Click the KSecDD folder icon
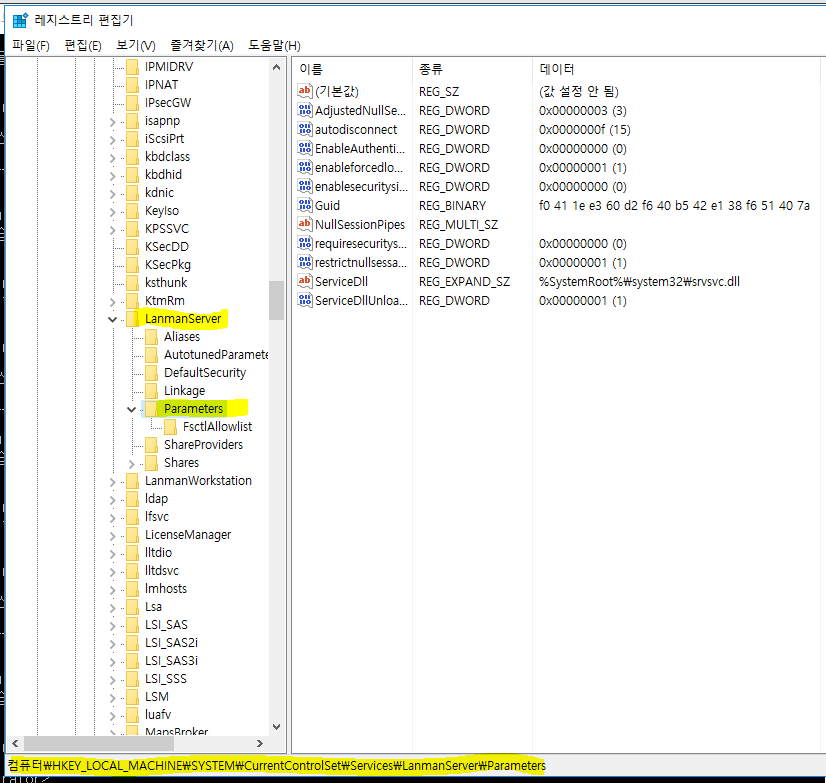This screenshot has height=783, width=826. 133,247
